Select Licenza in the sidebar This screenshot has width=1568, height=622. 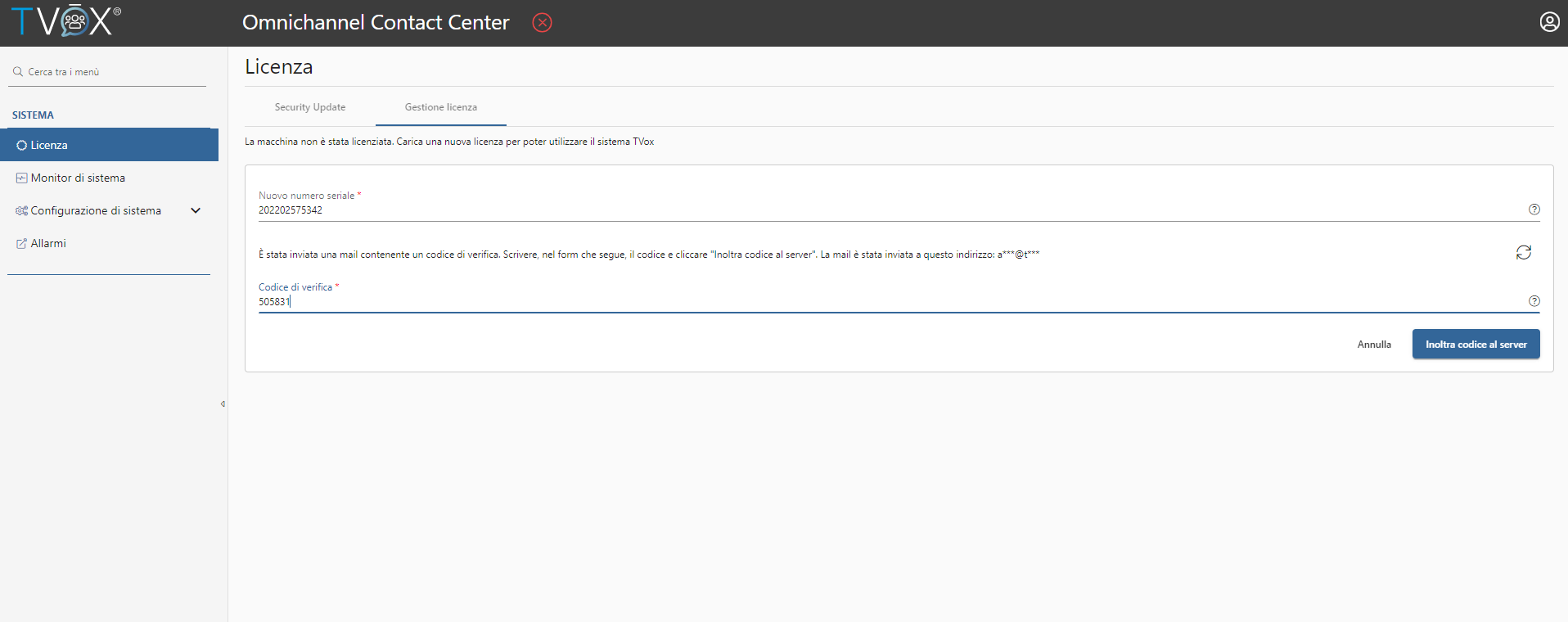109,145
